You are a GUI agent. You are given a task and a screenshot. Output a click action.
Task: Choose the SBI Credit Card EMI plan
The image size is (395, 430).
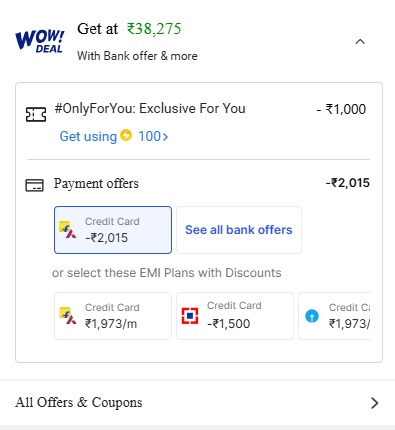pos(334,316)
